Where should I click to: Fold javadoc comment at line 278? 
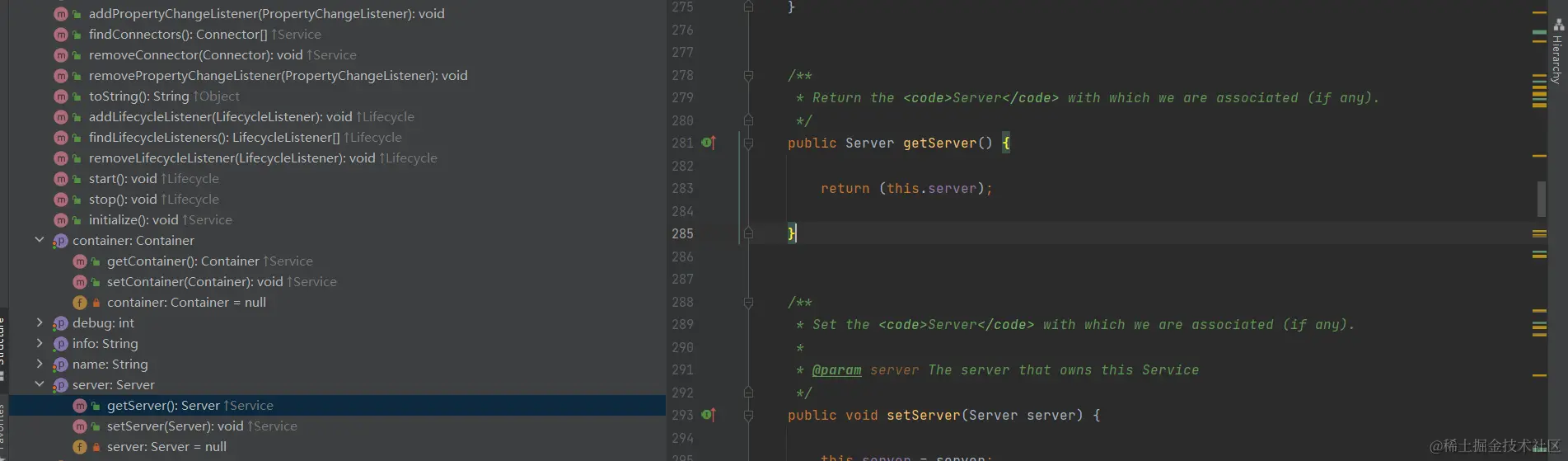pos(748,75)
